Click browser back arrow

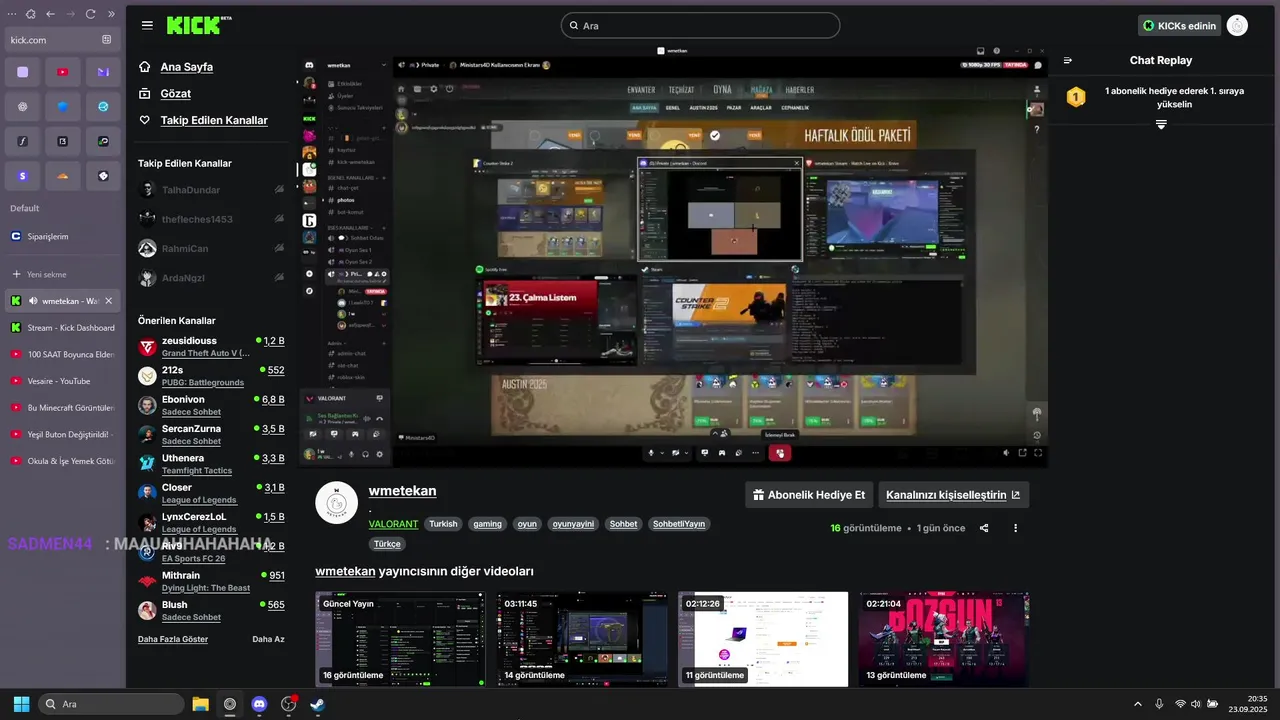pyautogui.click(x=50, y=14)
